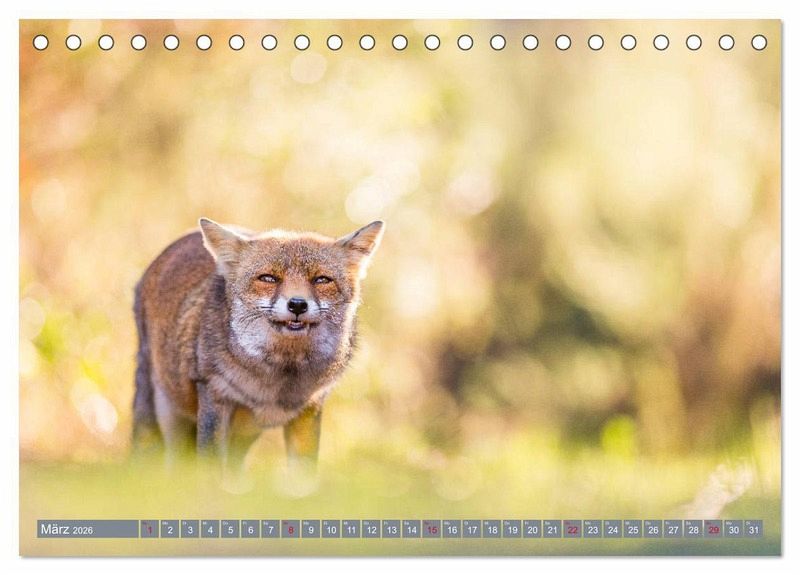The height and width of the screenshot is (575, 800).
Task: Select day 27 in the calendar strip
Action: [673, 529]
